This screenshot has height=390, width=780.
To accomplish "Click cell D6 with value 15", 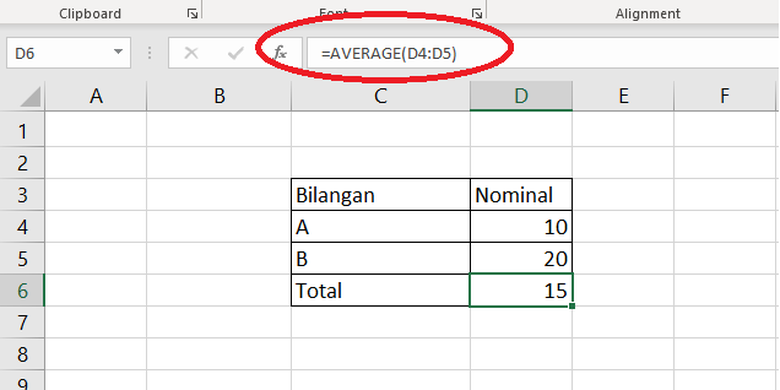I will (521, 290).
